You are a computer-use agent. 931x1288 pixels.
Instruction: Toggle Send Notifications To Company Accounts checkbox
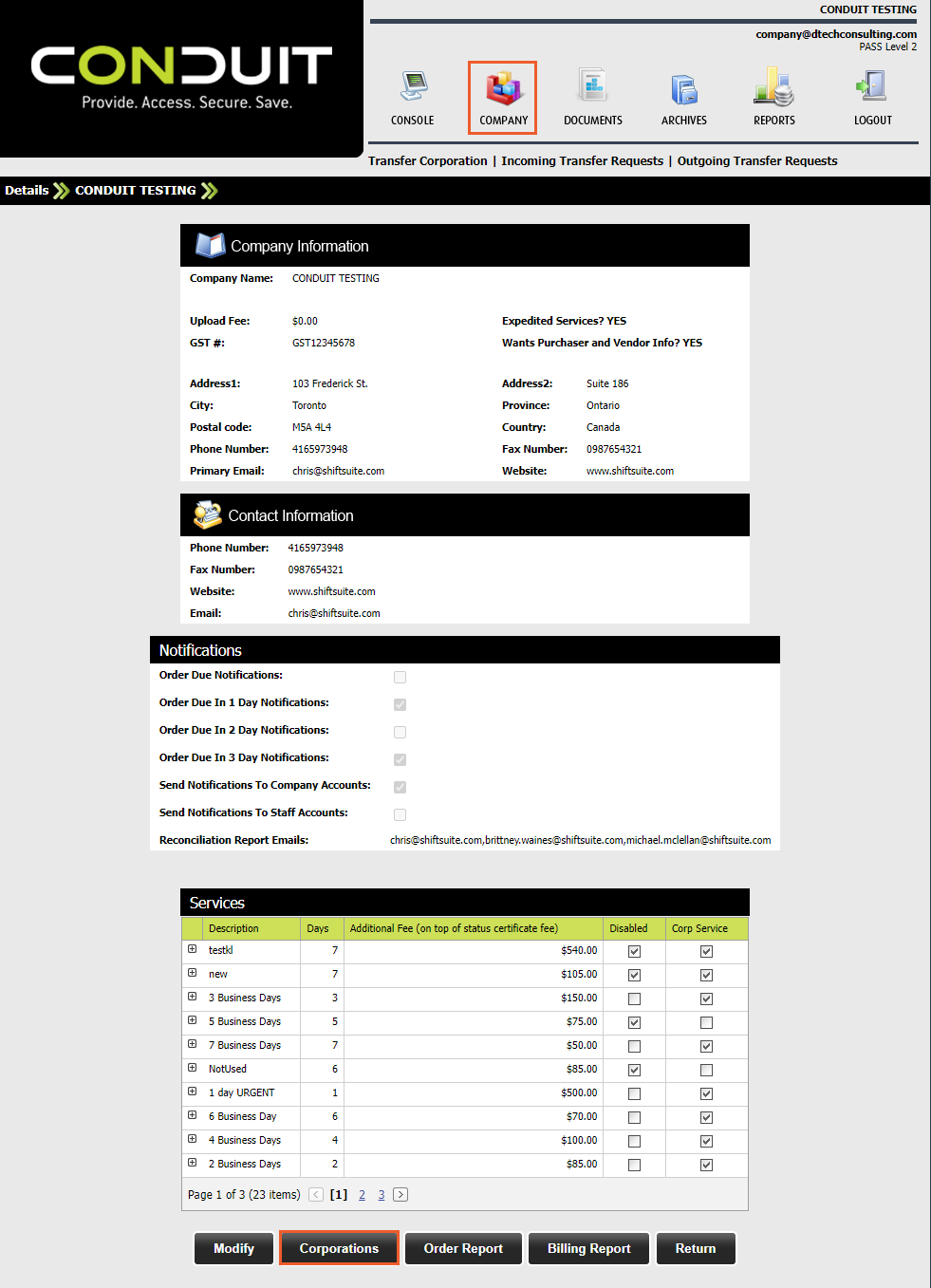click(x=400, y=787)
